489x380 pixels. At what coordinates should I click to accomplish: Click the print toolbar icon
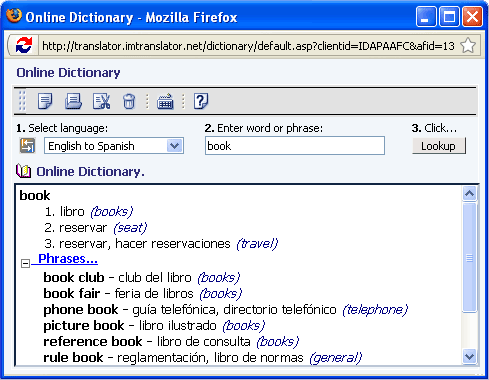[73, 101]
